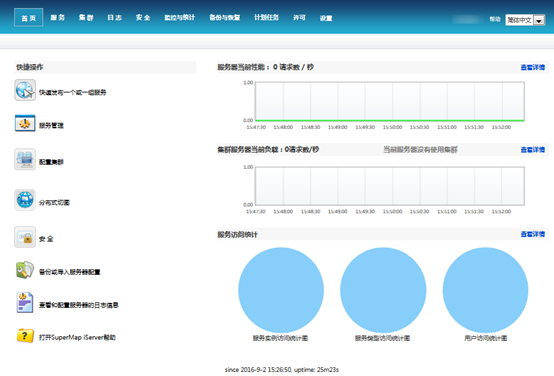Viewport: 554px width, 376px height.
Task: Click the 服务实例访问统计图 caption
Action: click(x=280, y=338)
